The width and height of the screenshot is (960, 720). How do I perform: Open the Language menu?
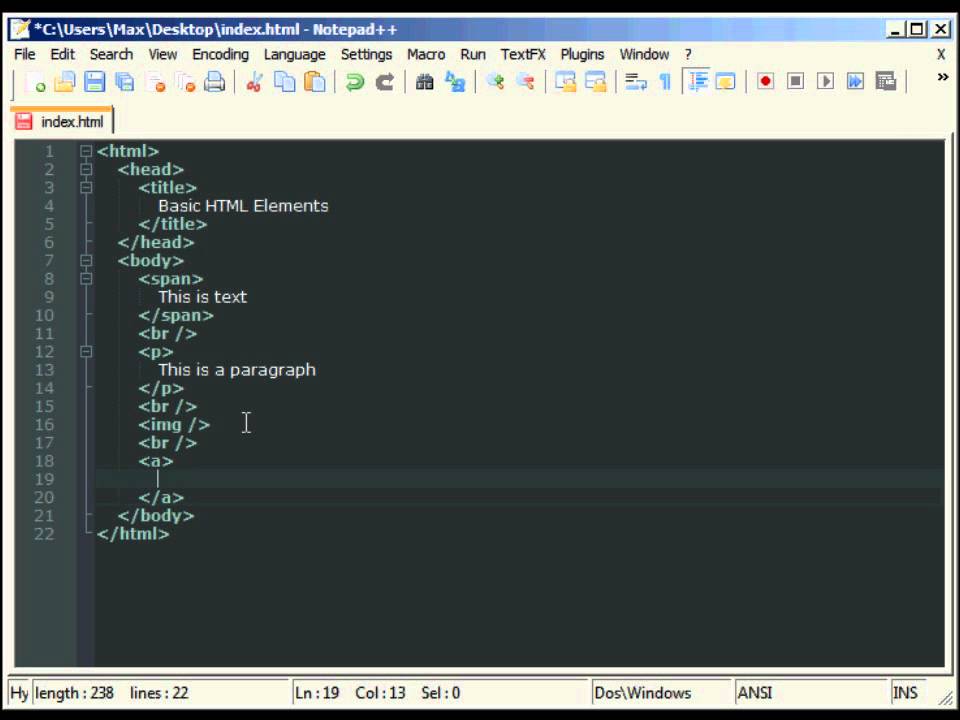(294, 54)
